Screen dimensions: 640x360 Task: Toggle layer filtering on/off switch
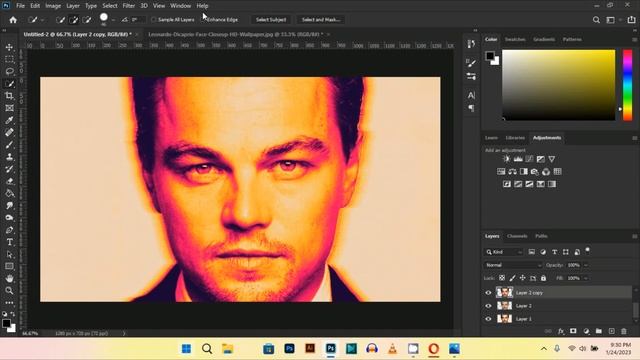(588, 251)
